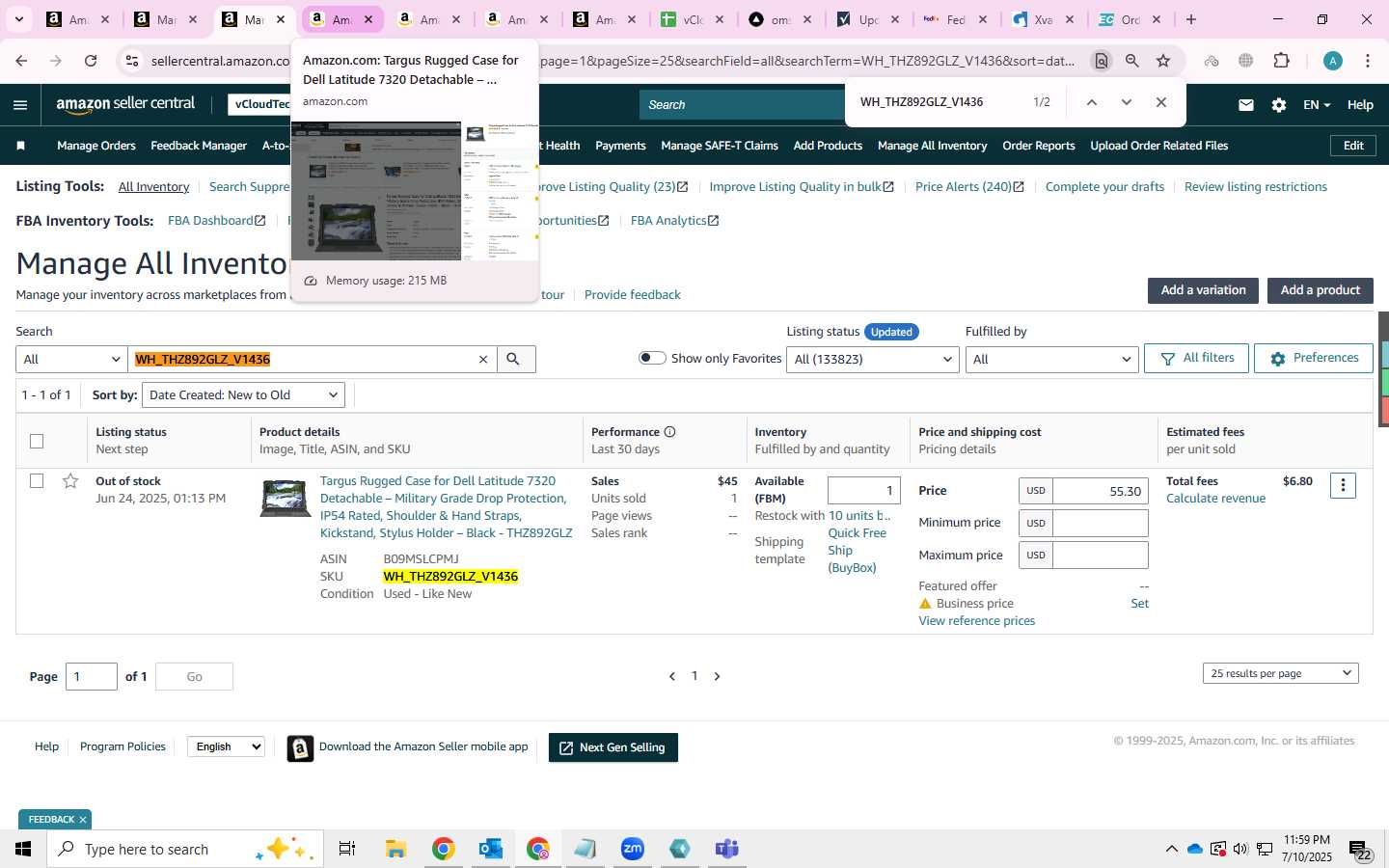Image resolution: width=1389 pixels, height=868 pixels.
Task: Bookmark this page with the star icon
Action: [1163, 61]
